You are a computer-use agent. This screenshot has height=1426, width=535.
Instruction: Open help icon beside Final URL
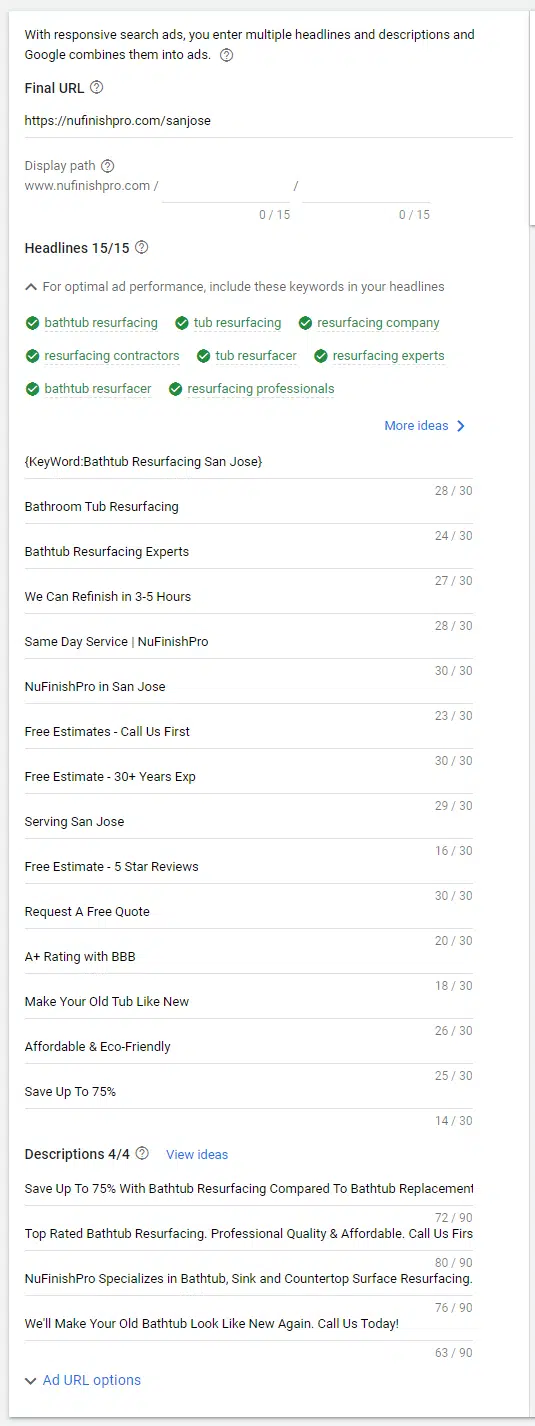pyautogui.click(x=96, y=88)
